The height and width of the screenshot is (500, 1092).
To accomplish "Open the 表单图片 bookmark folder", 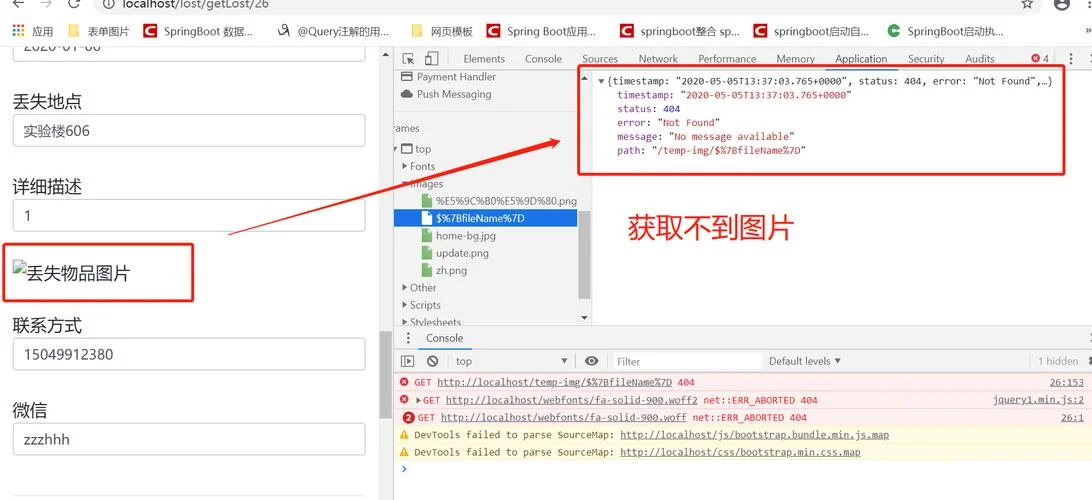I will point(99,31).
